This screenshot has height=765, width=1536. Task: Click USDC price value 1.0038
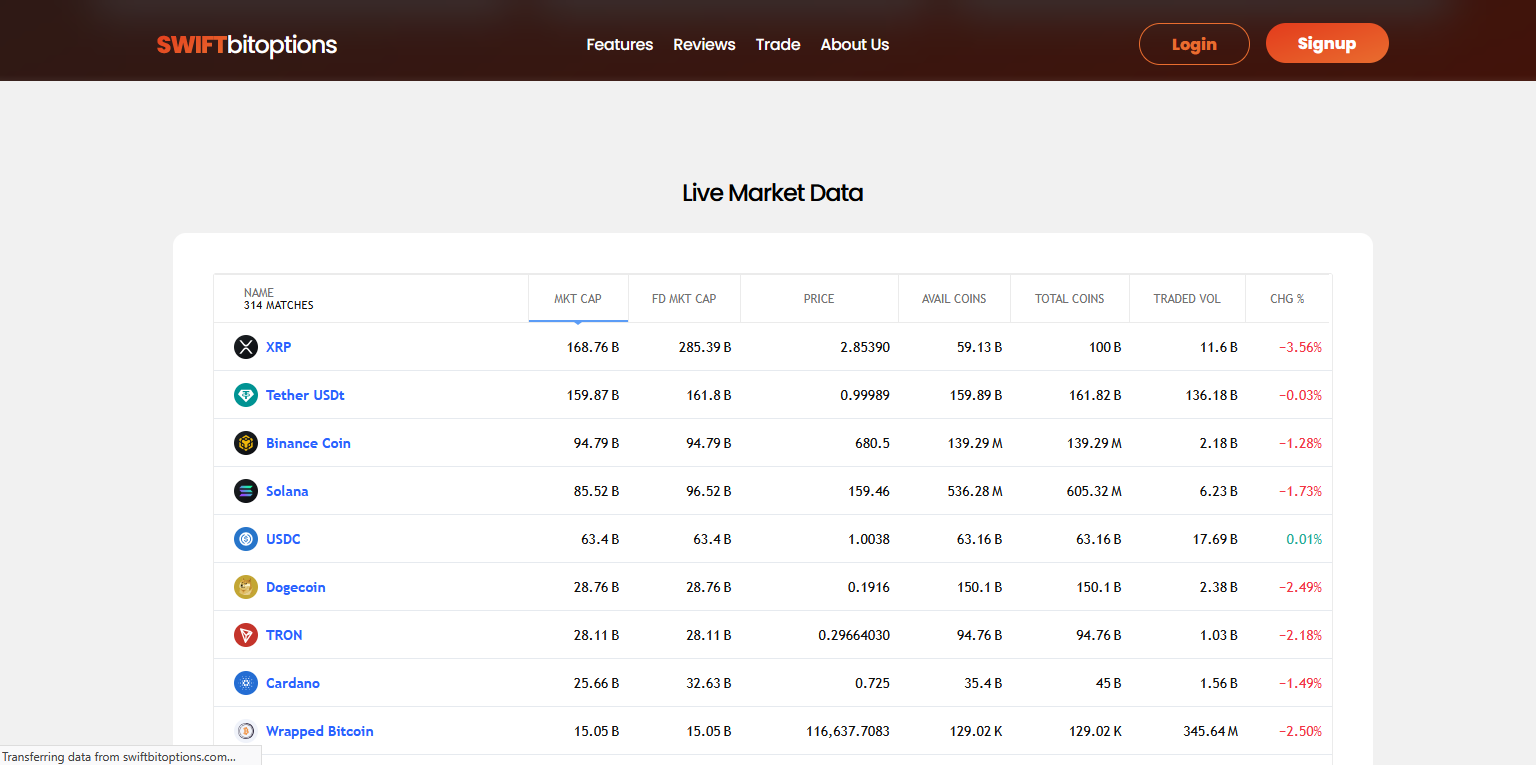pyautogui.click(x=868, y=539)
